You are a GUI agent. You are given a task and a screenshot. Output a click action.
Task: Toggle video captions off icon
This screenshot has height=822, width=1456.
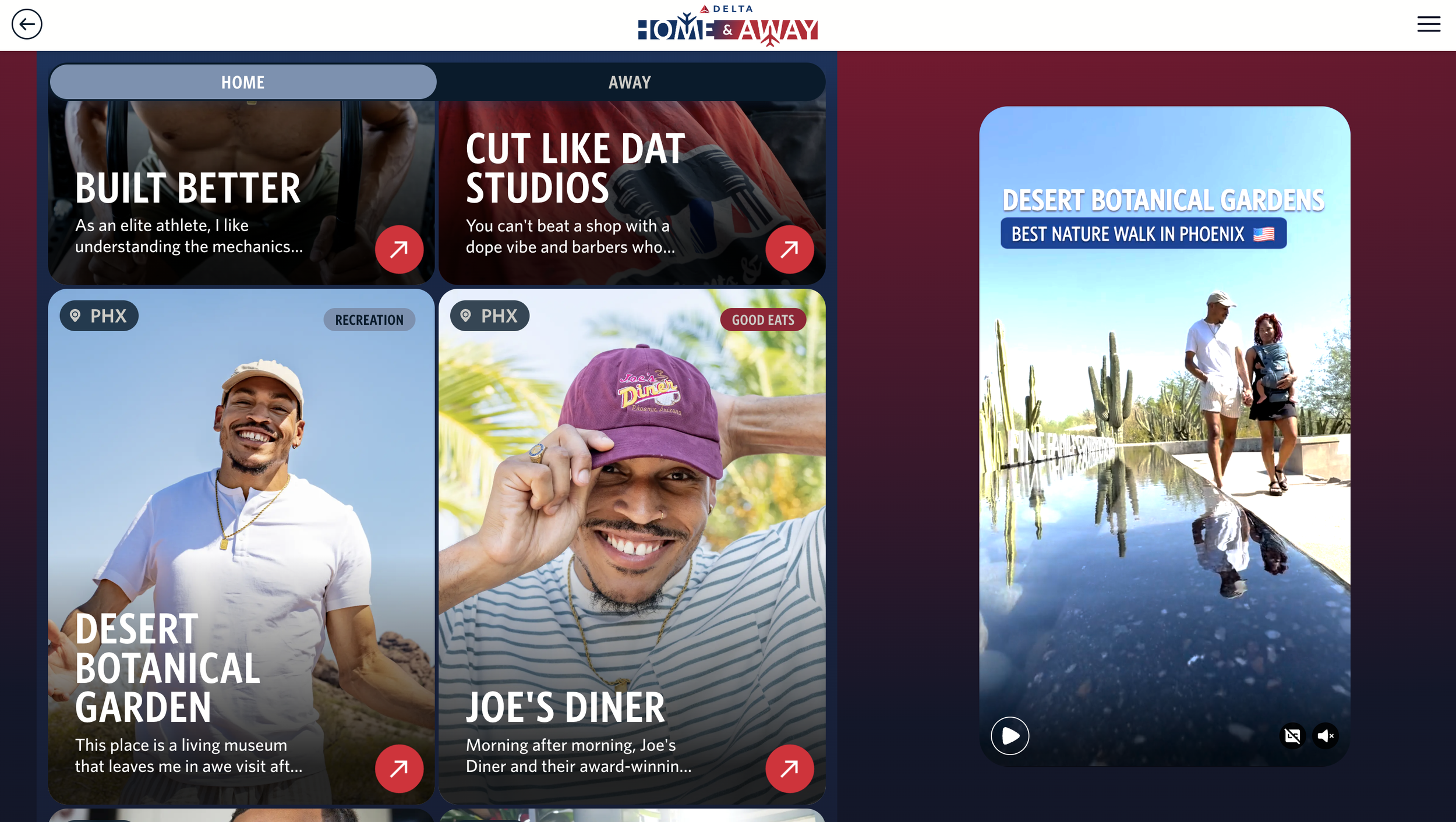click(1292, 736)
